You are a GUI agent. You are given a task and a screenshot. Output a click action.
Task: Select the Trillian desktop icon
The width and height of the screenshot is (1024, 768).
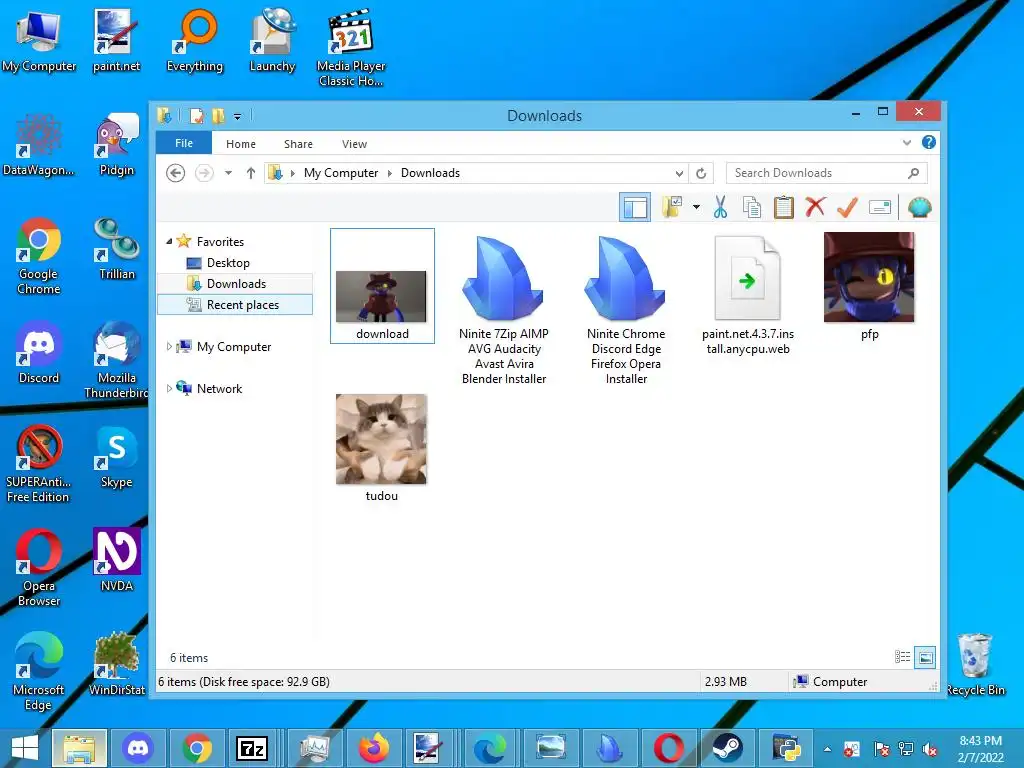(x=117, y=248)
